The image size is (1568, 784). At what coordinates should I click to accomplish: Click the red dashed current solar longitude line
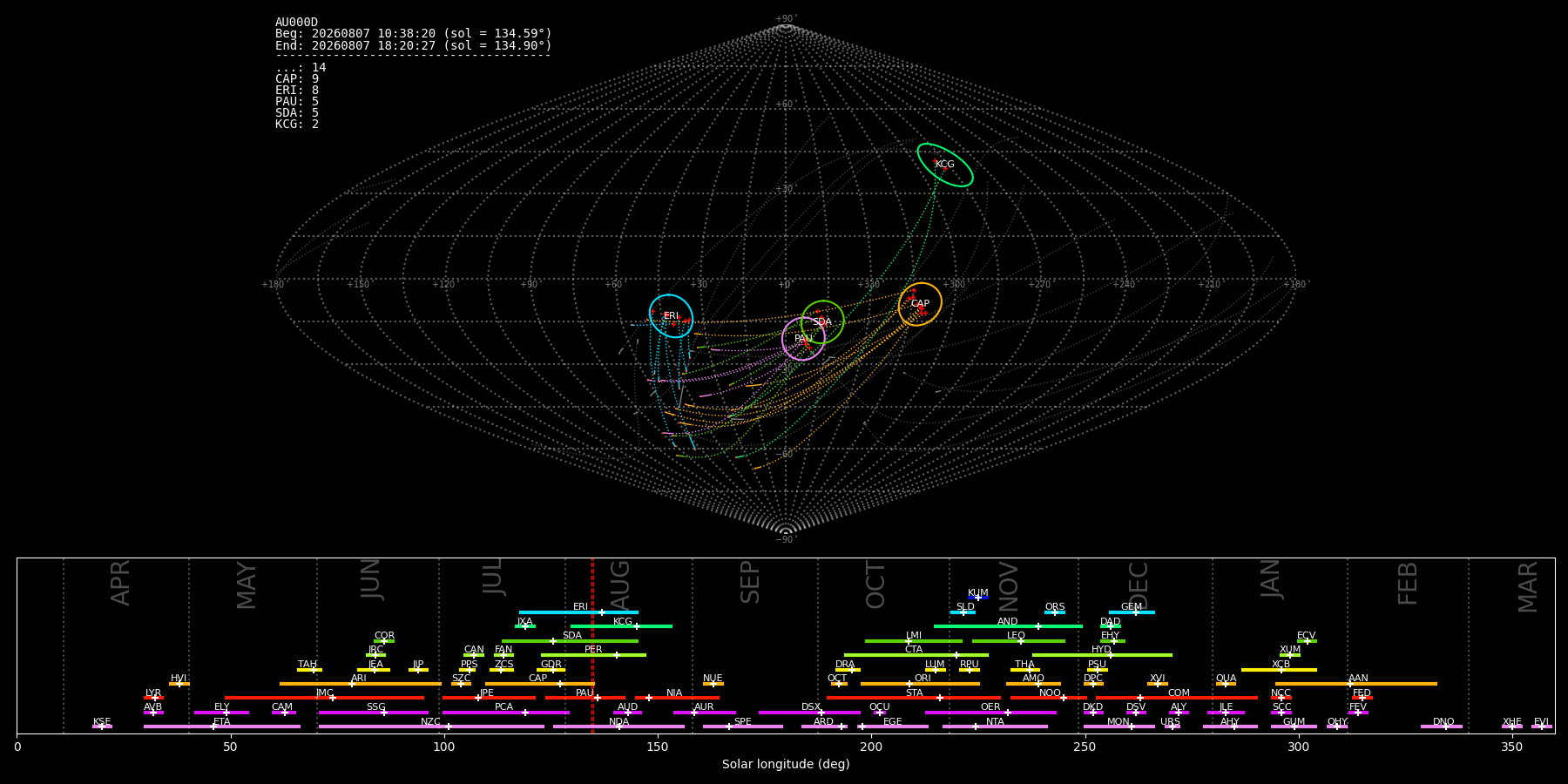[592, 645]
